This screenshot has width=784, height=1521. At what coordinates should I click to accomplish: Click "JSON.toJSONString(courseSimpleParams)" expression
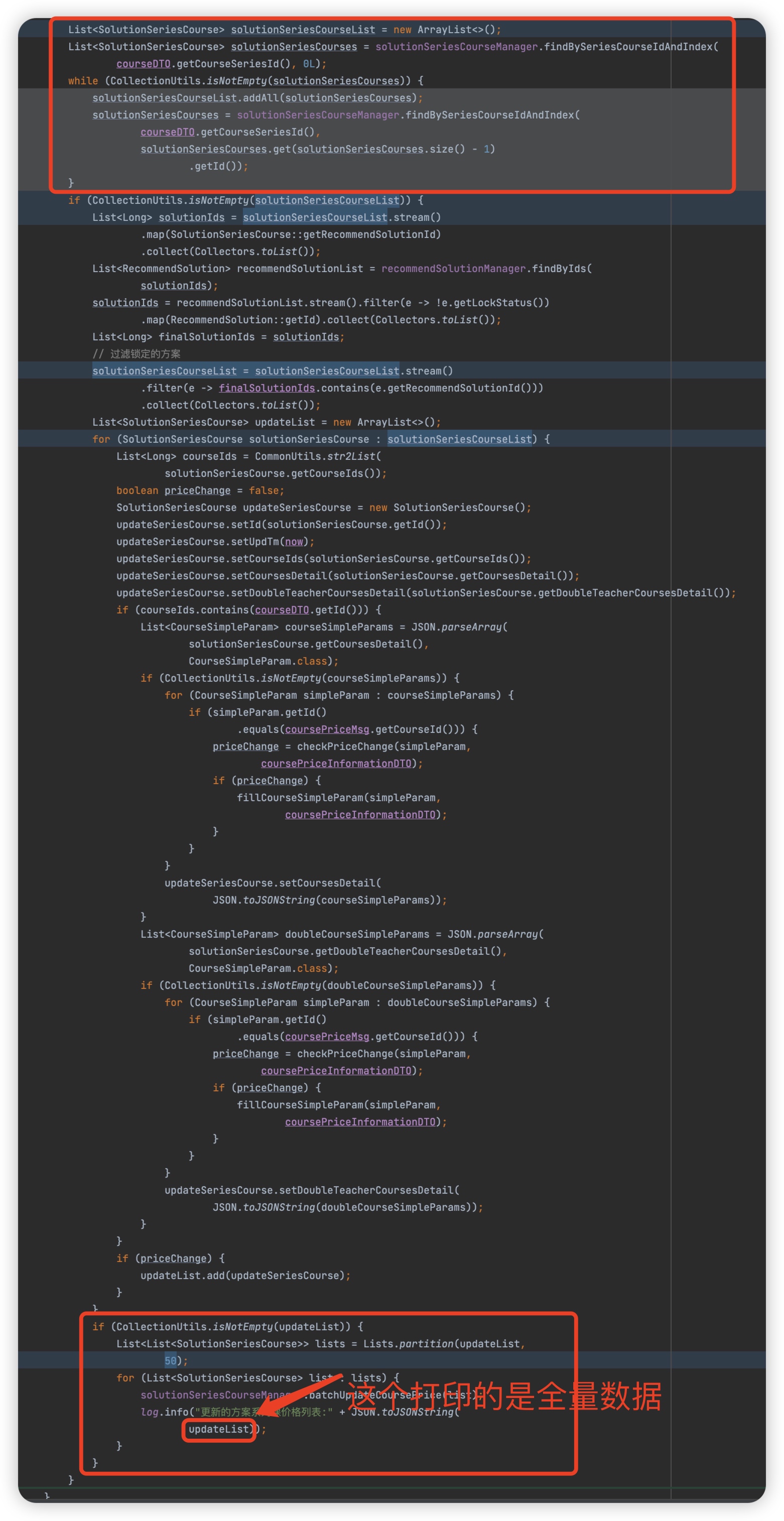click(x=326, y=901)
